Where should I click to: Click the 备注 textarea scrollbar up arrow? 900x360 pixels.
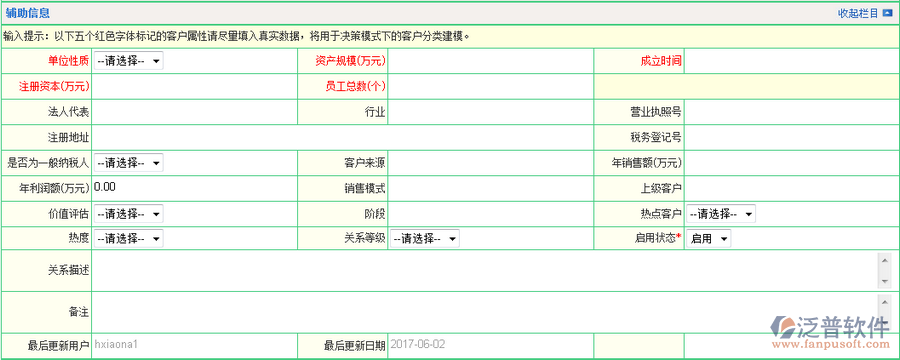[x=884, y=301]
